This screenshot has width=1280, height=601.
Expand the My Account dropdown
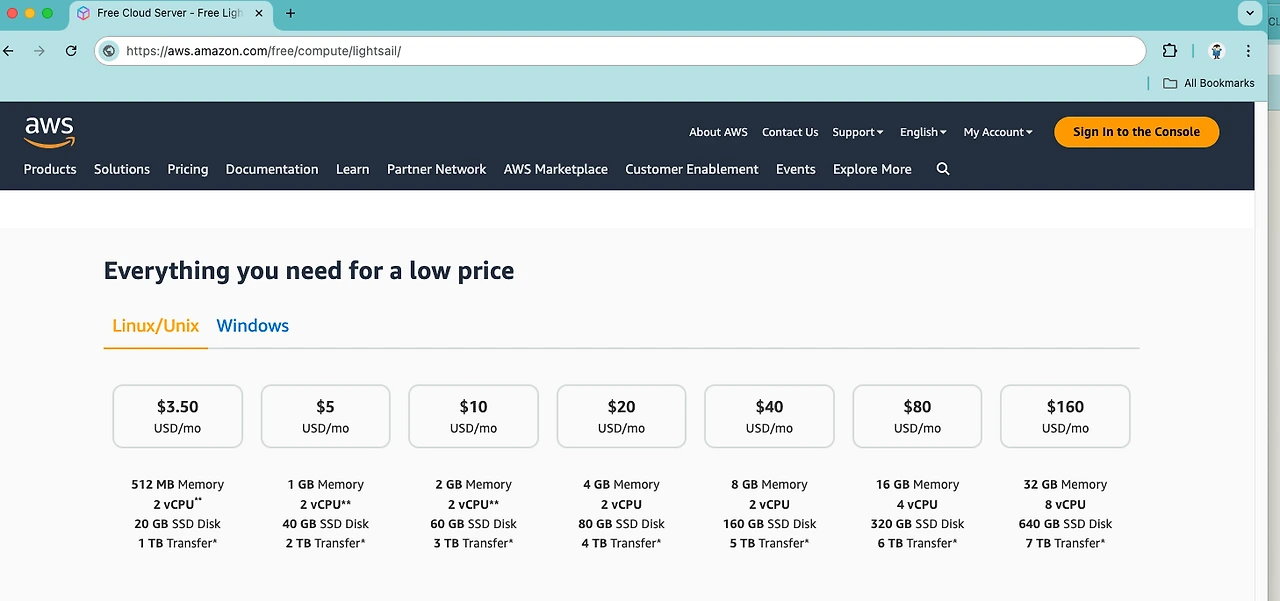(998, 132)
